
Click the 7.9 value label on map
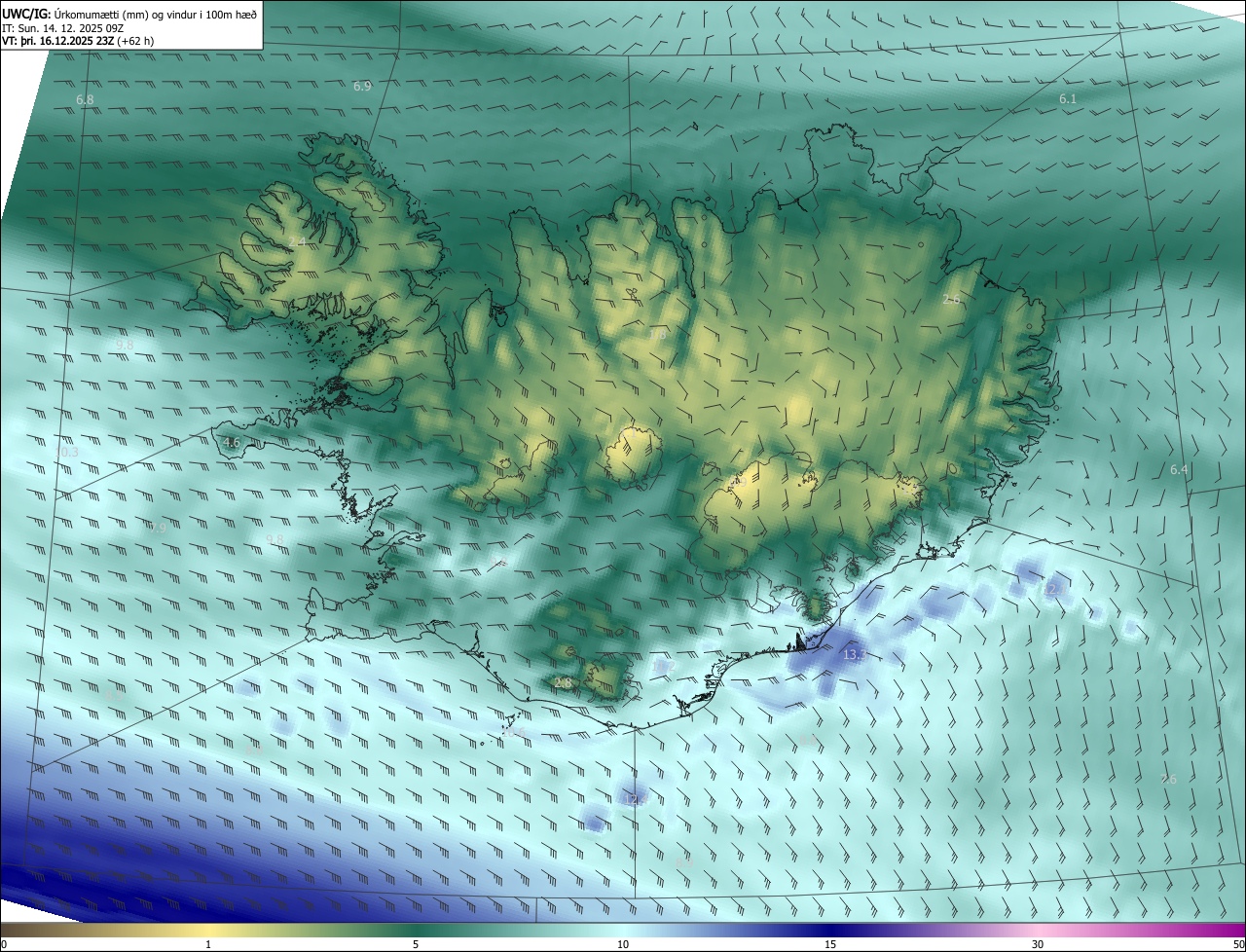[157, 528]
